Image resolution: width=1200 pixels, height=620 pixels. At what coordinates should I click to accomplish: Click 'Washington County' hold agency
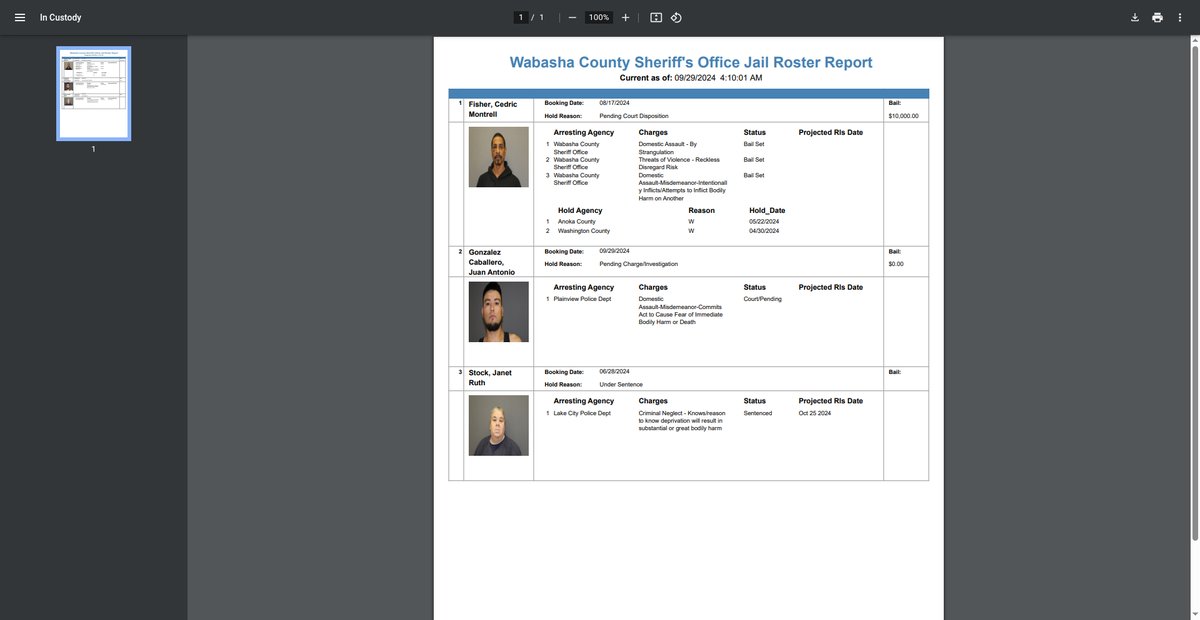click(x=584, y=231)
